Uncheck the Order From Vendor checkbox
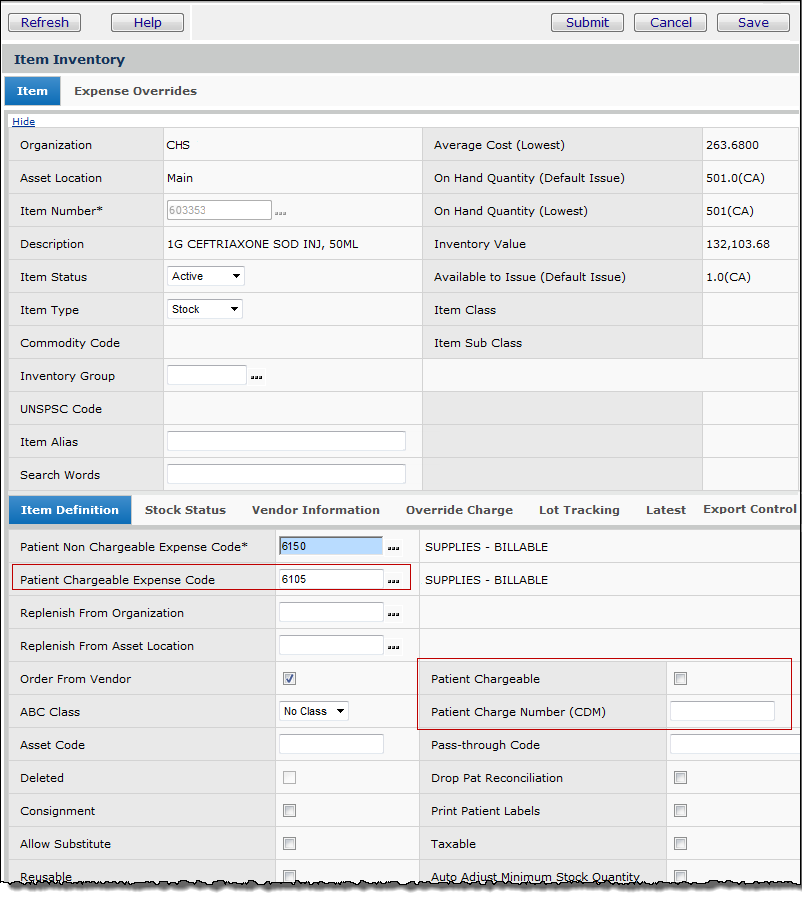 point(289,679)
